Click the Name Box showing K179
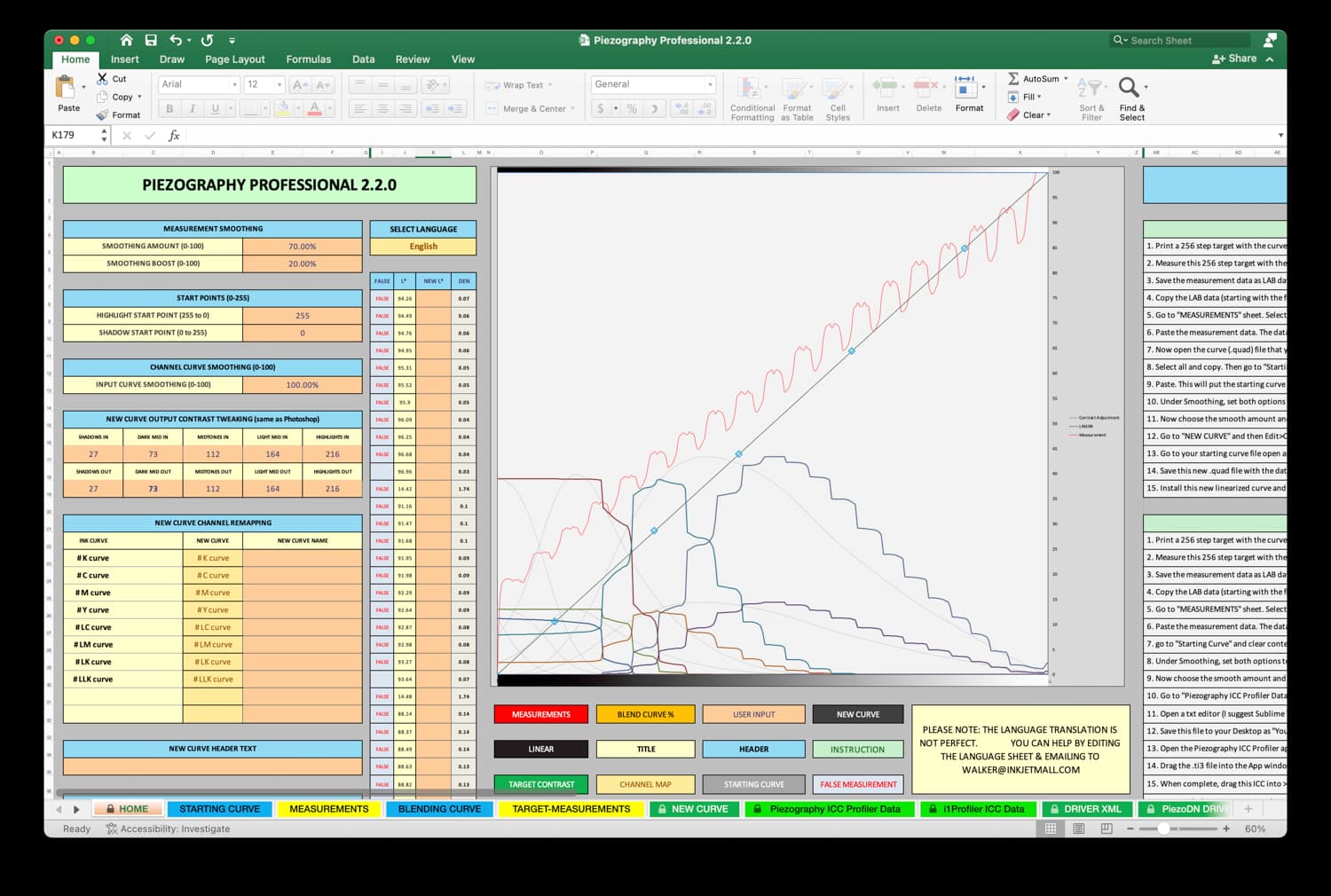This screenshot has height=896, width=1331. click(x=75, y=135)
